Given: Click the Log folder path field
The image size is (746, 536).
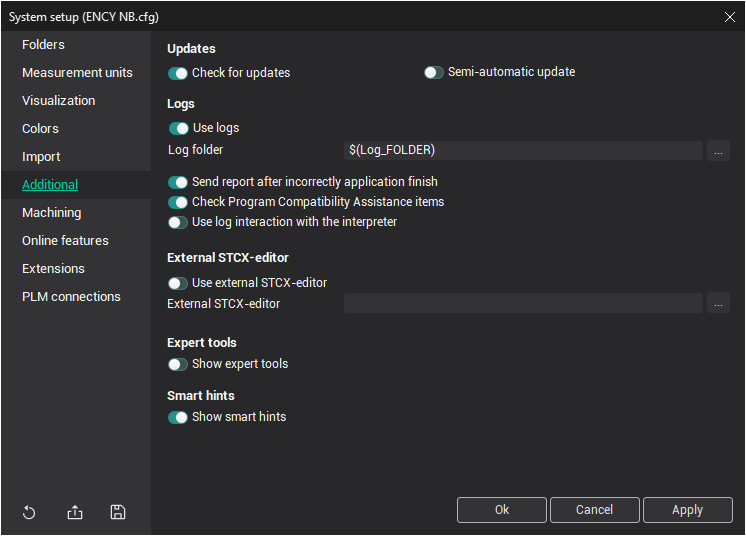Looking at the screenshot, I should (x=523, y=150).
